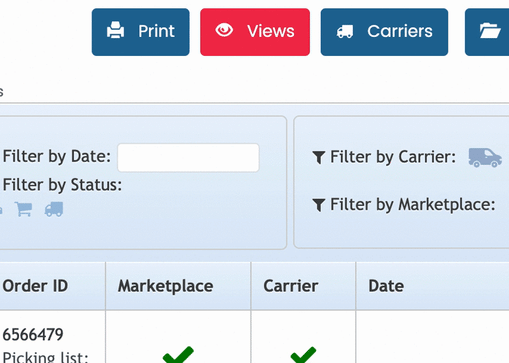The height and width of the screenshot is (363, 509).
Task: Open the Carriers truck button
Action: point(384,32)
